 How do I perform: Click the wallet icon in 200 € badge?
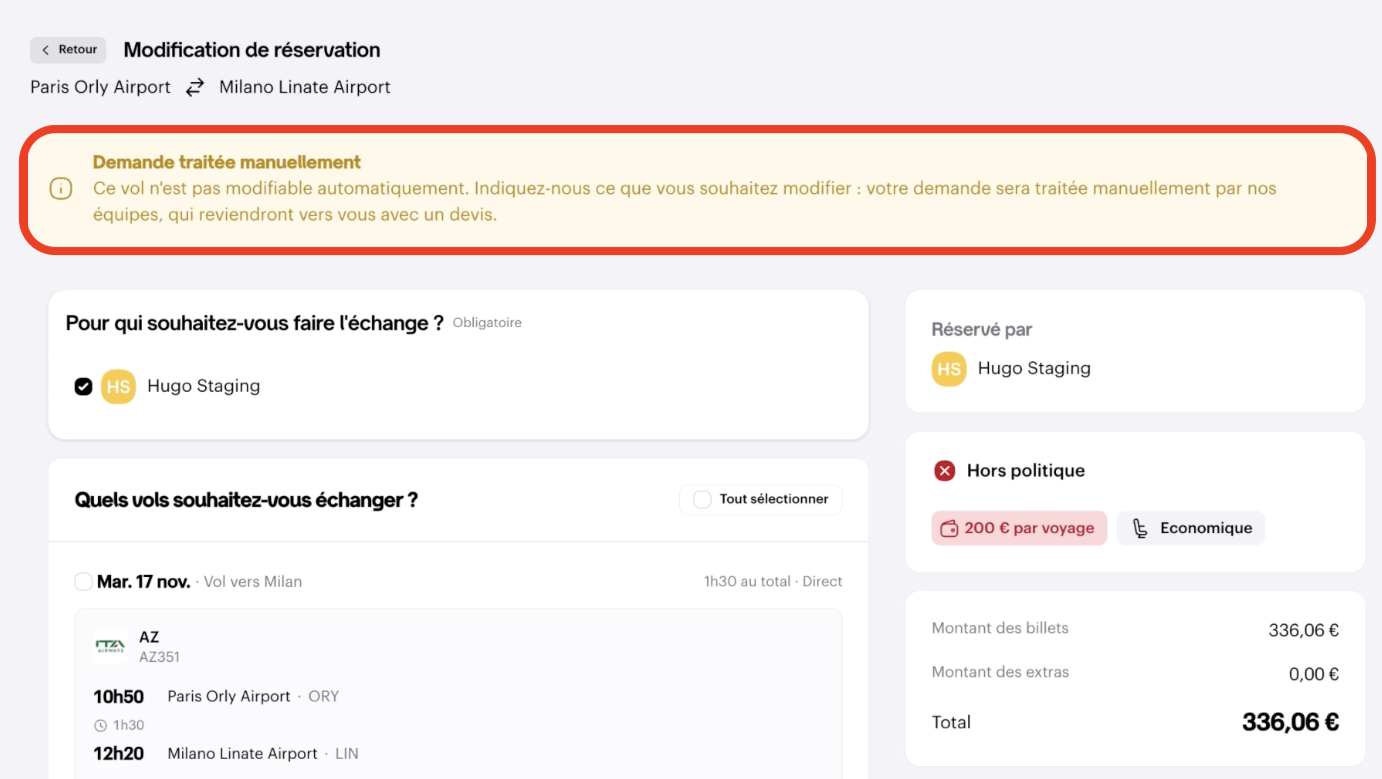pyautogui.click(x=950, y=528)
